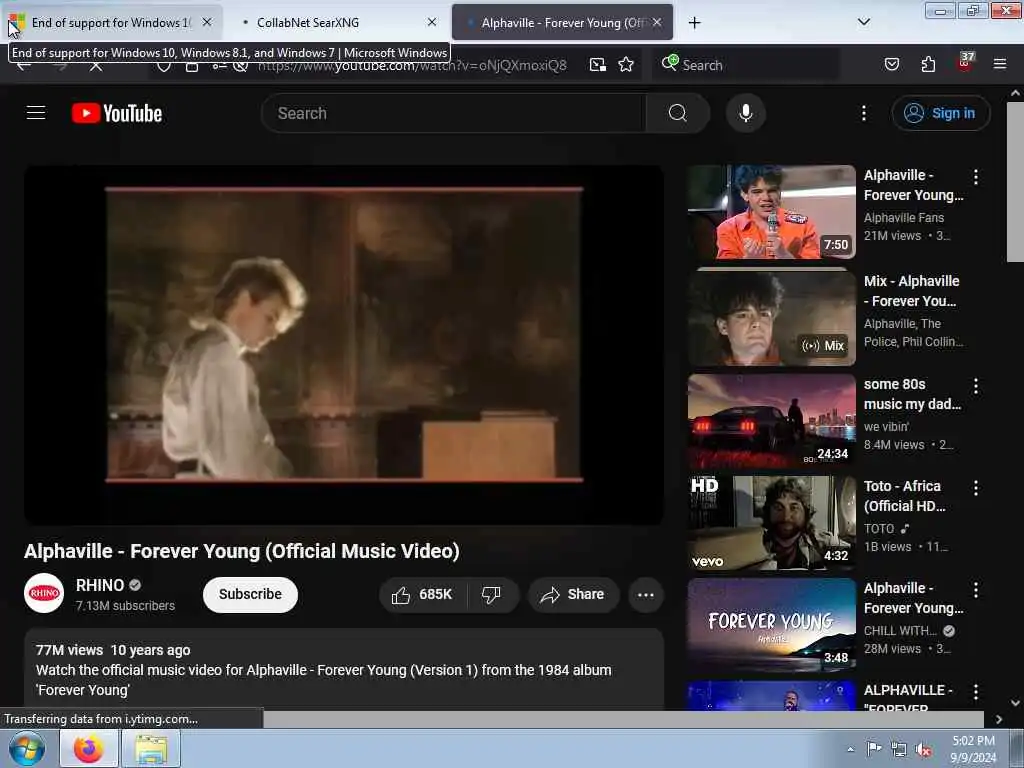The width and height of the screenshot is (1024, 768).
Task: Click the ad-blocker extension badge showing 37
Action: tap(965, 63)
